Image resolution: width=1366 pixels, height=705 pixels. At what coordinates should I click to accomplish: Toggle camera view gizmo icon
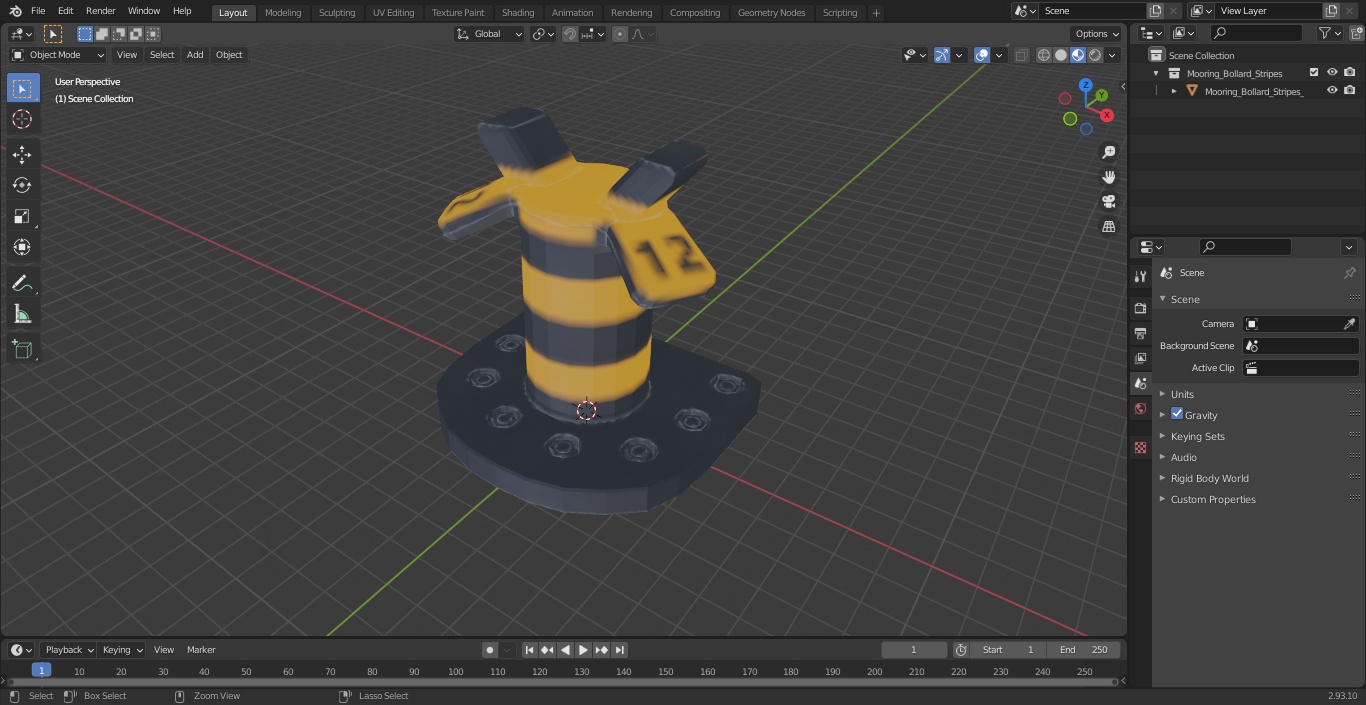pyautogui.click(x=1108, y=202)
